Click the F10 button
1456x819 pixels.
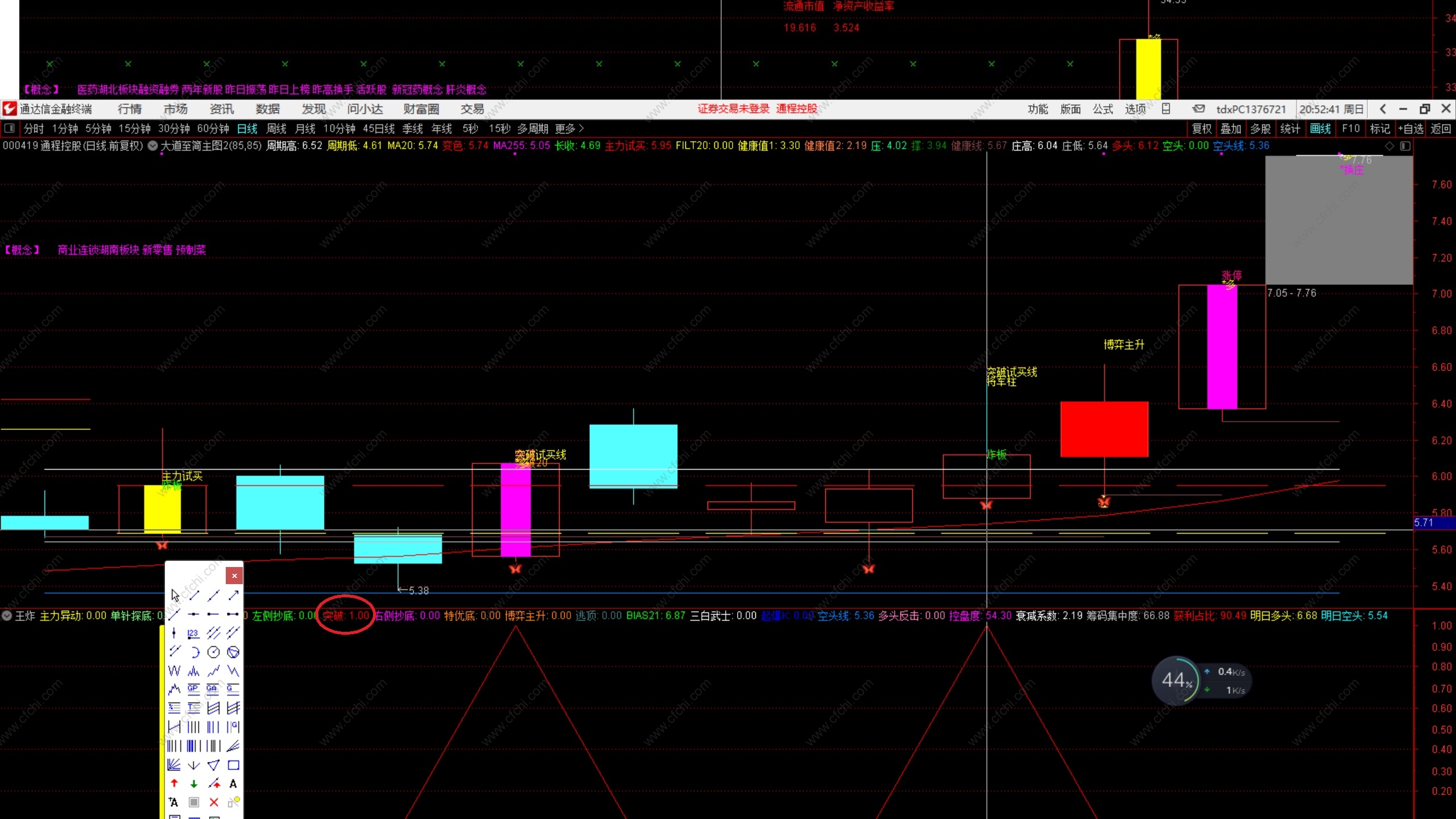[x=1350, y=129]
